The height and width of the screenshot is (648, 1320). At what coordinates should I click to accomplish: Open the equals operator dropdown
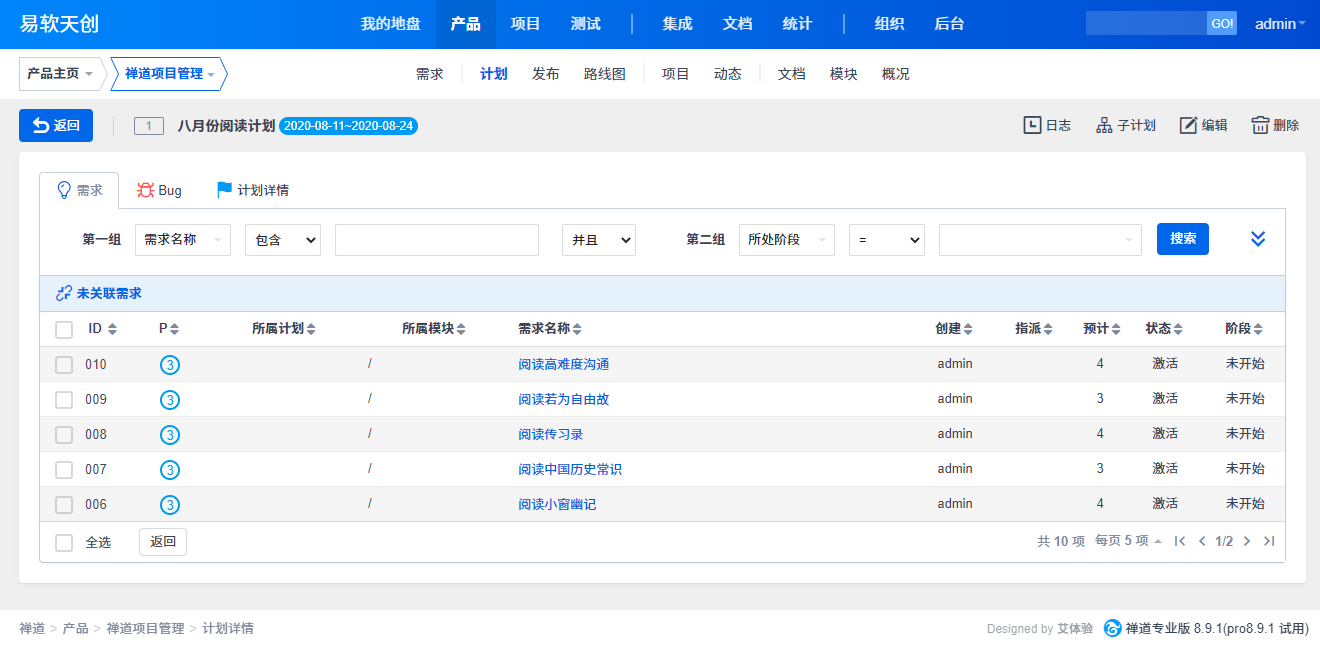click(887, 240)
